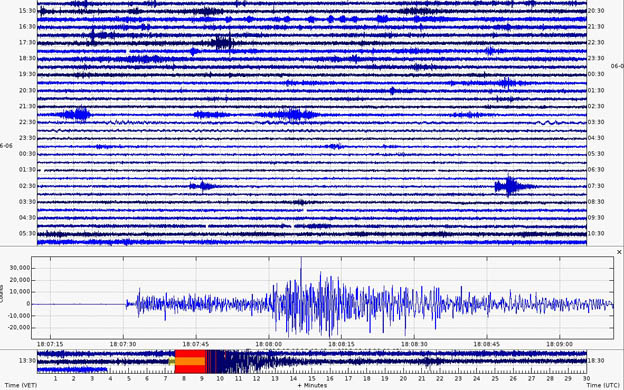The width and height of the screenshot is (624, 390).
Task: Click the 06:30 UTC row label
Action: [x=596, y=170]
